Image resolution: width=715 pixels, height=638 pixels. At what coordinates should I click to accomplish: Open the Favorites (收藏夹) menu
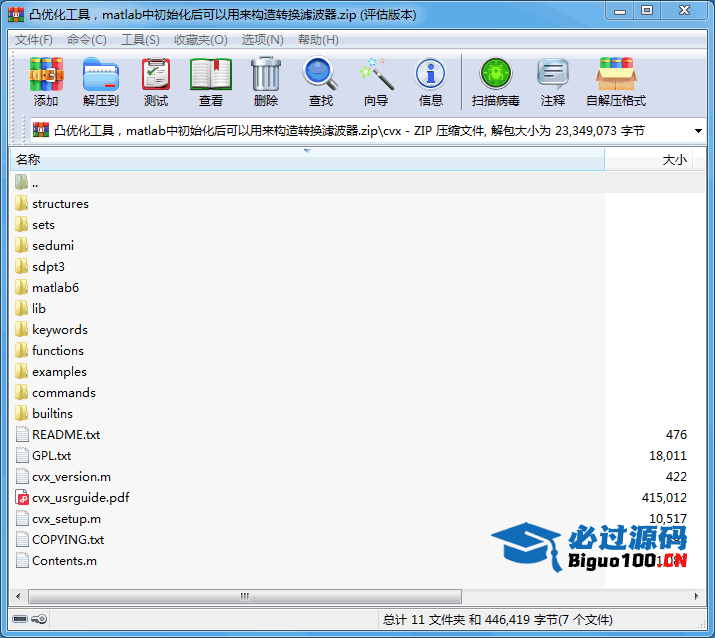click(x=201, y=40)
